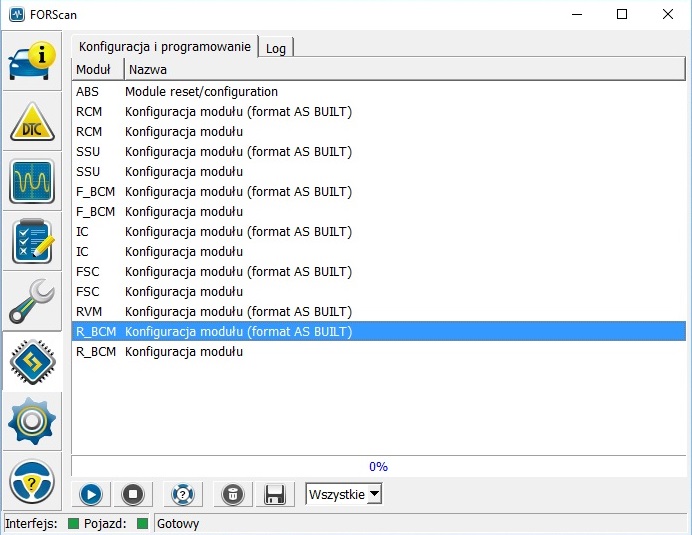Screen dimensions: 692x535
Task: Open the DTC trouble codes section
Action: pyautogui.click(x=32, y=121)
